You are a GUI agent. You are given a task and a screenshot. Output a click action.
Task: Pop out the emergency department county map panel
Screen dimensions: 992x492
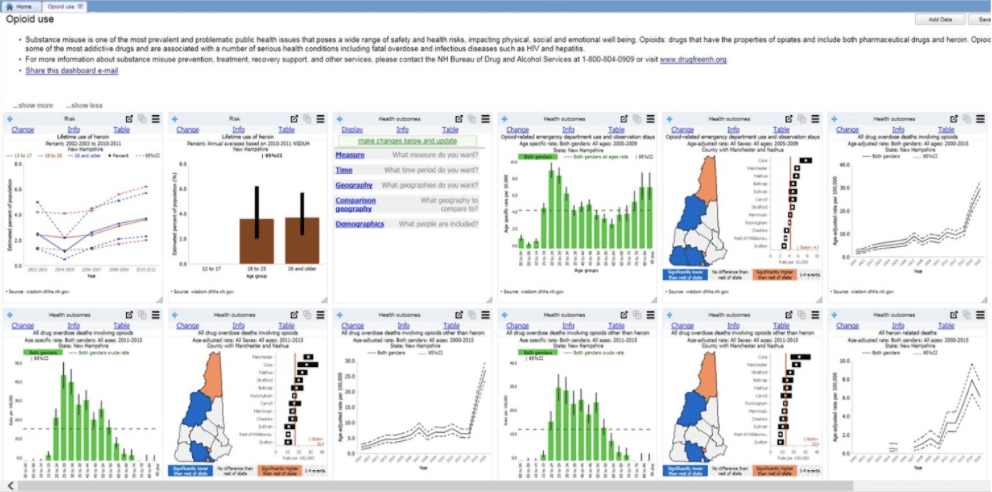point(788,119)
